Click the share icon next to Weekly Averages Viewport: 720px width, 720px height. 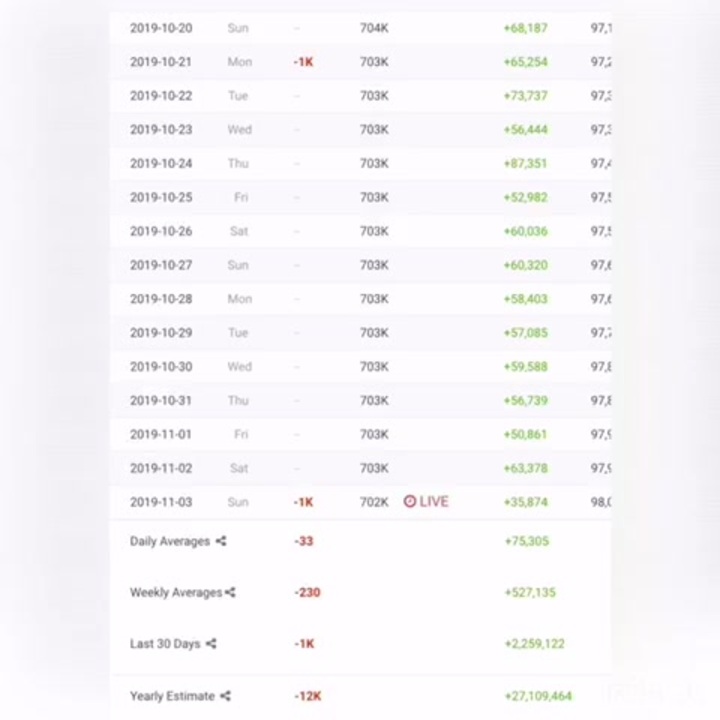pos(231,592)
